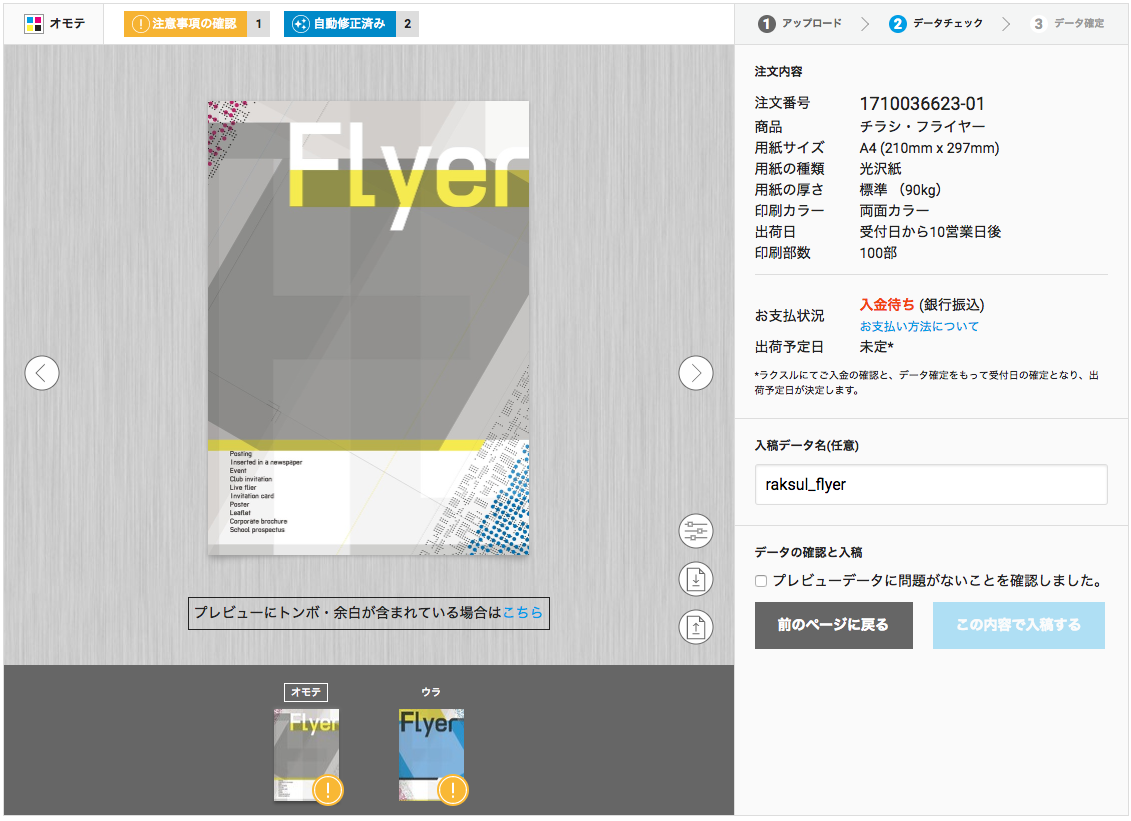Go to step 1 アップロード

pos(799,23)
